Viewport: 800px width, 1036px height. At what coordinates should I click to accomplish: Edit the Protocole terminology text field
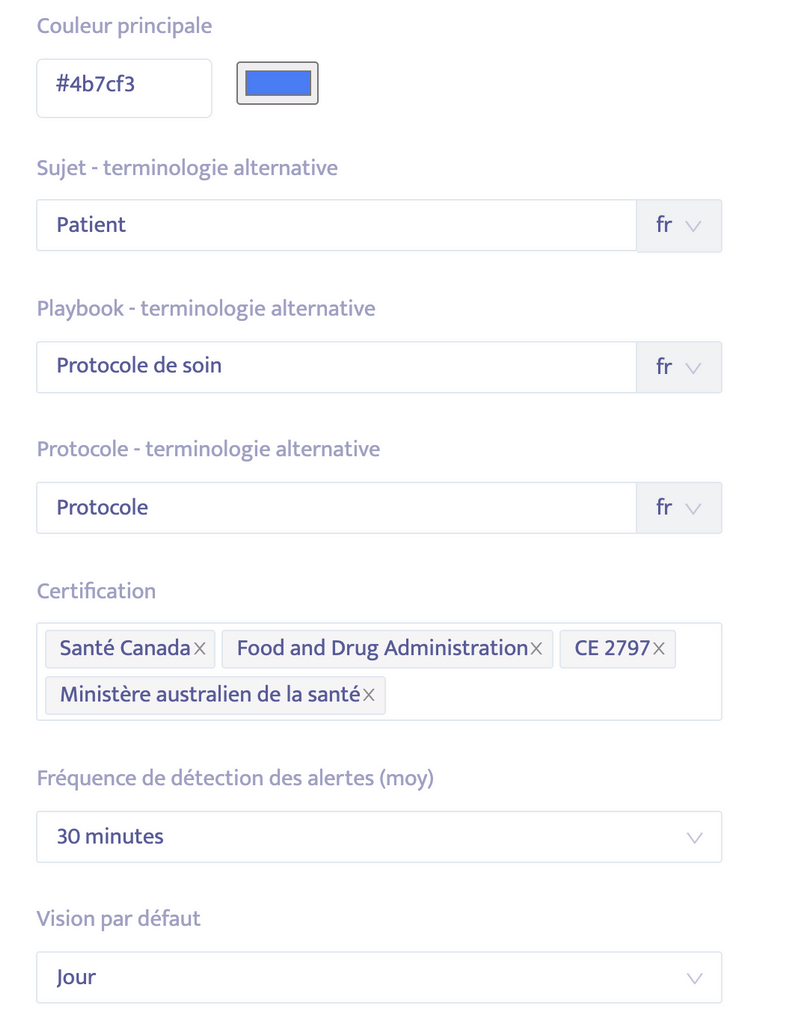[335, 508]
